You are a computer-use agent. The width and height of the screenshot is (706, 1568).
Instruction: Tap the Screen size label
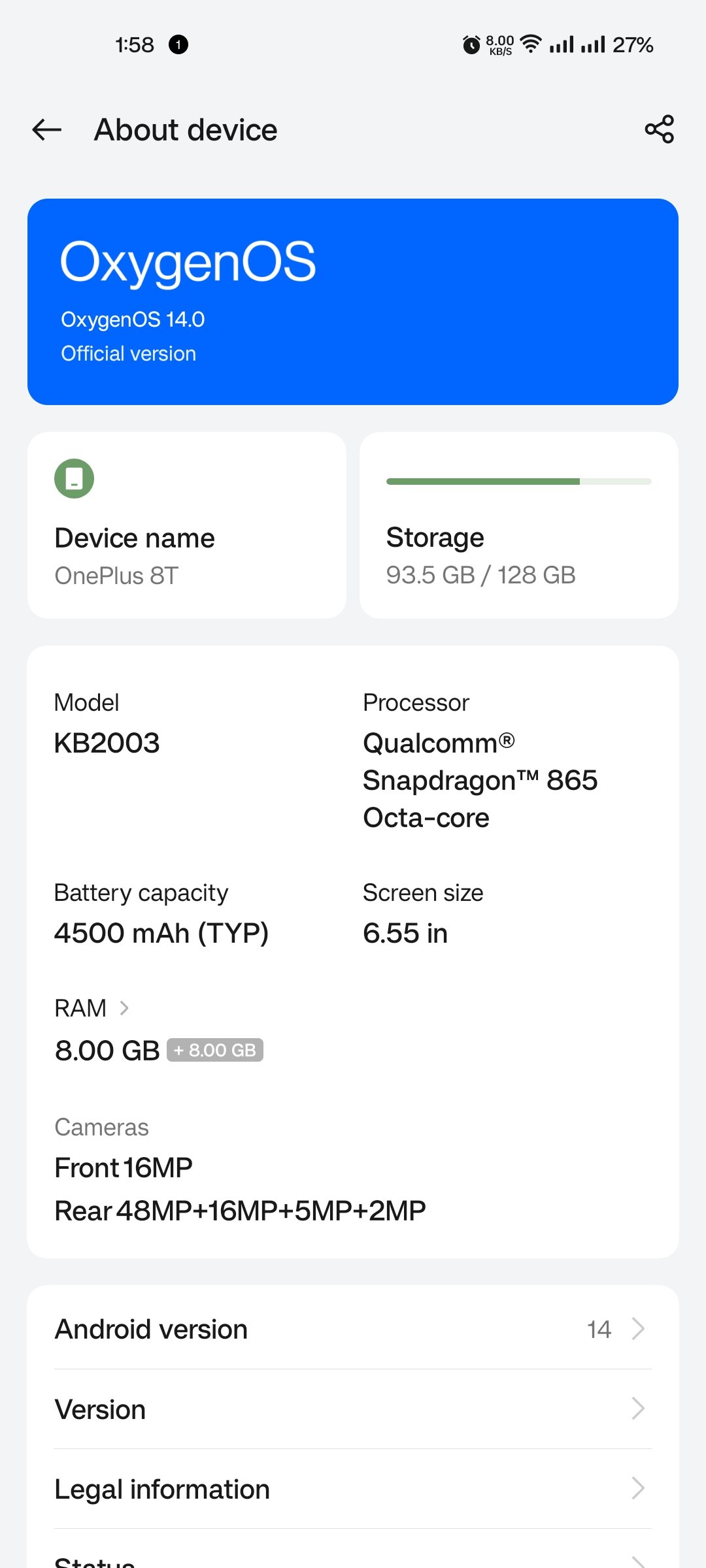click(x=423, y=893)
